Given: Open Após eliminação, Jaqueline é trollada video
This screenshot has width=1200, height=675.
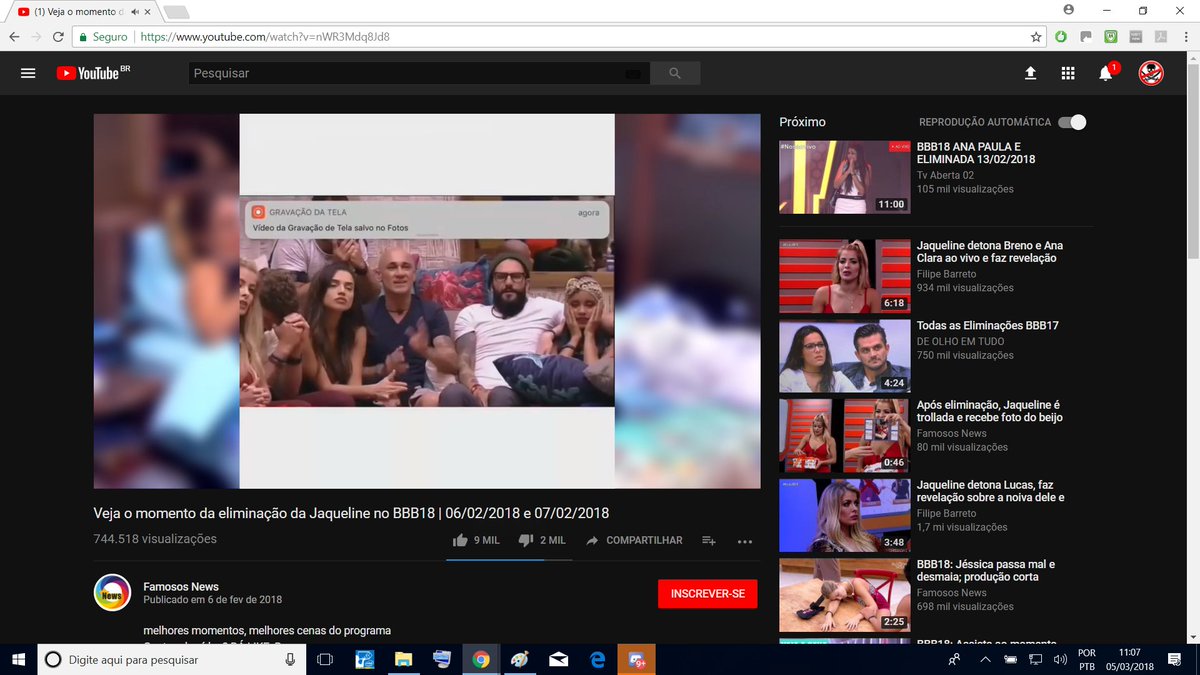Looking at the screenshot, I should click(989, 411).
